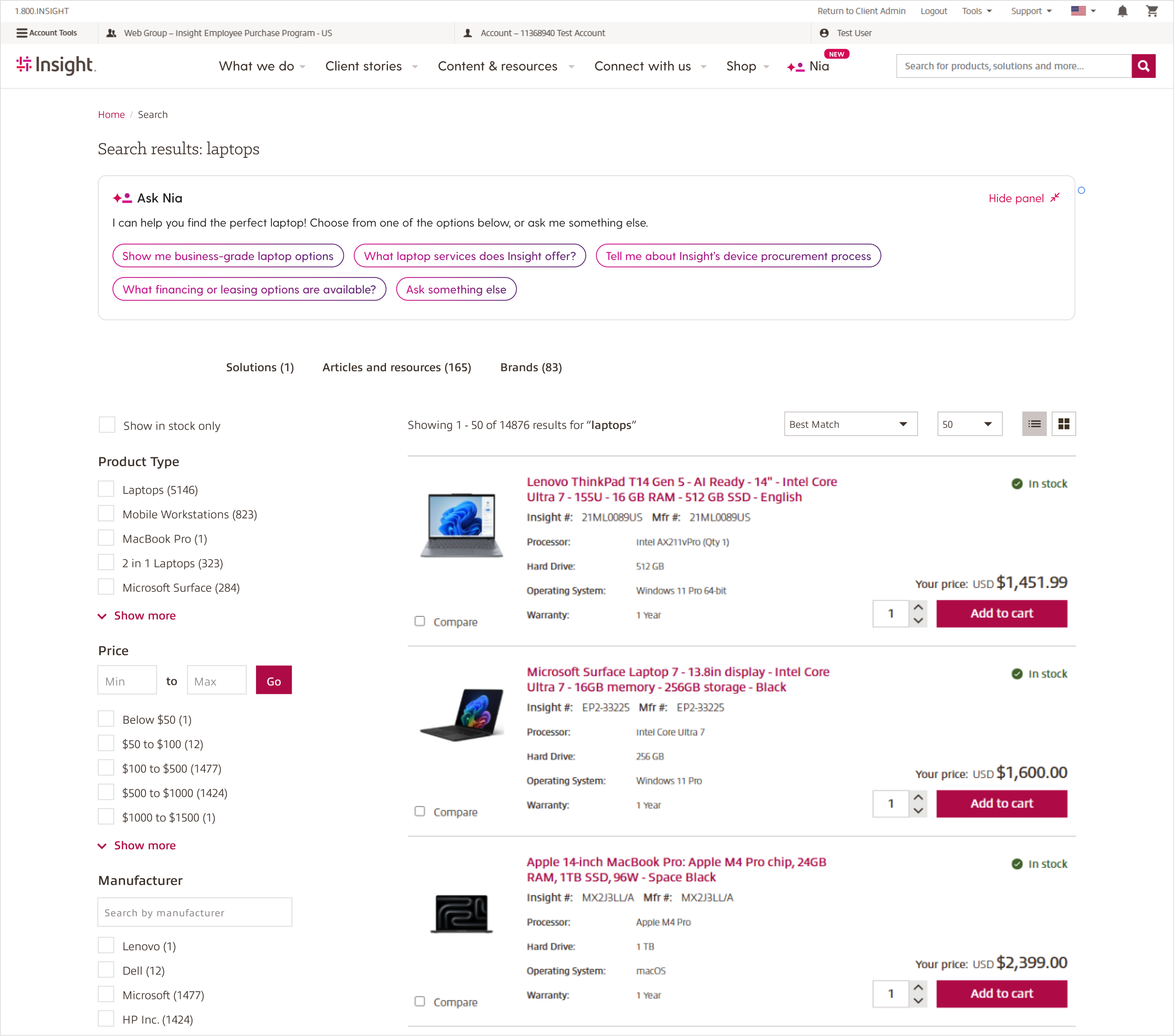The image size is (1174, 1036).
Task: Open the shopping cart icon
Action: 1151,11
